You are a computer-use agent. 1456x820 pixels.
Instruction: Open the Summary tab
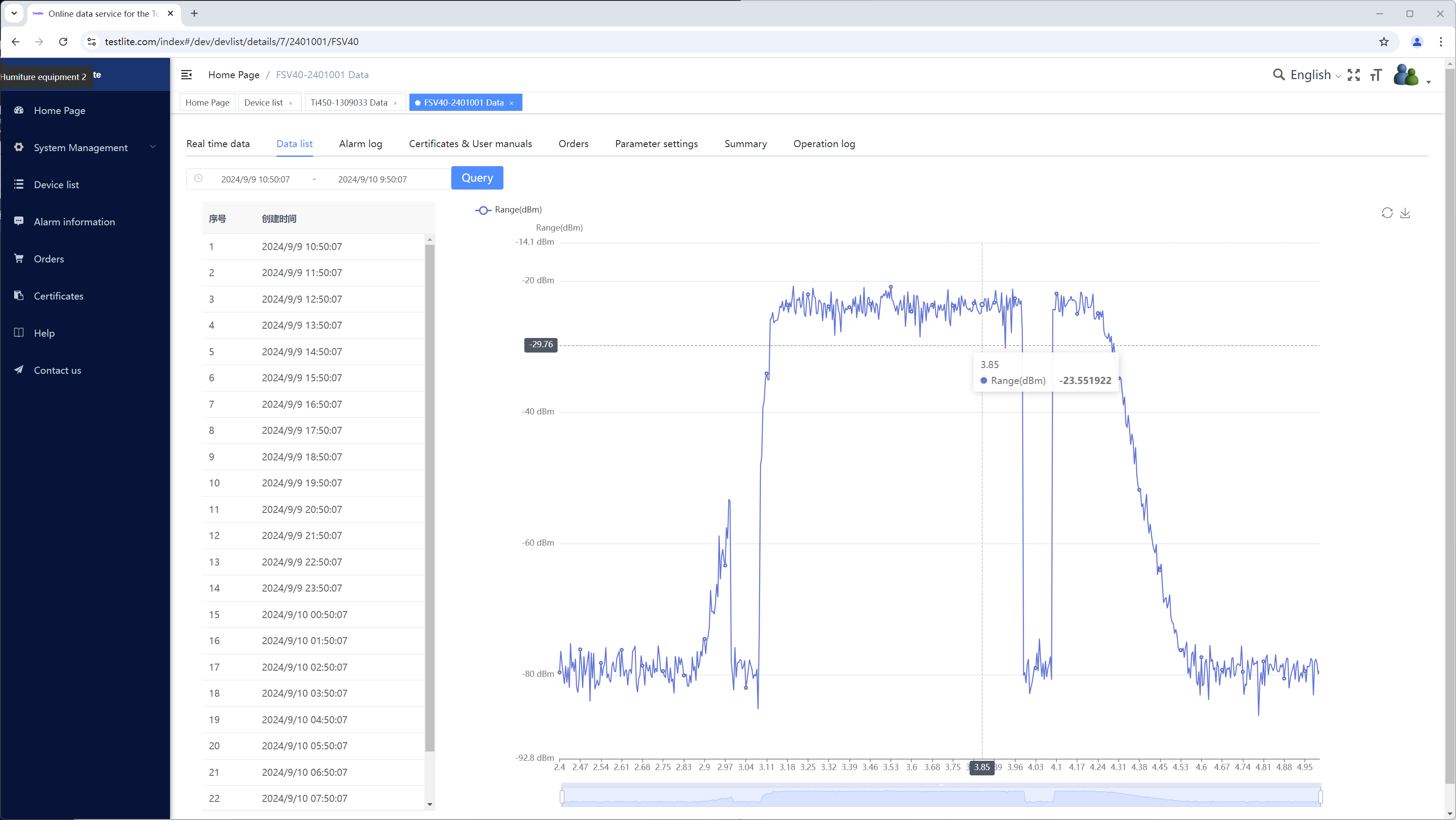[745, 144]
